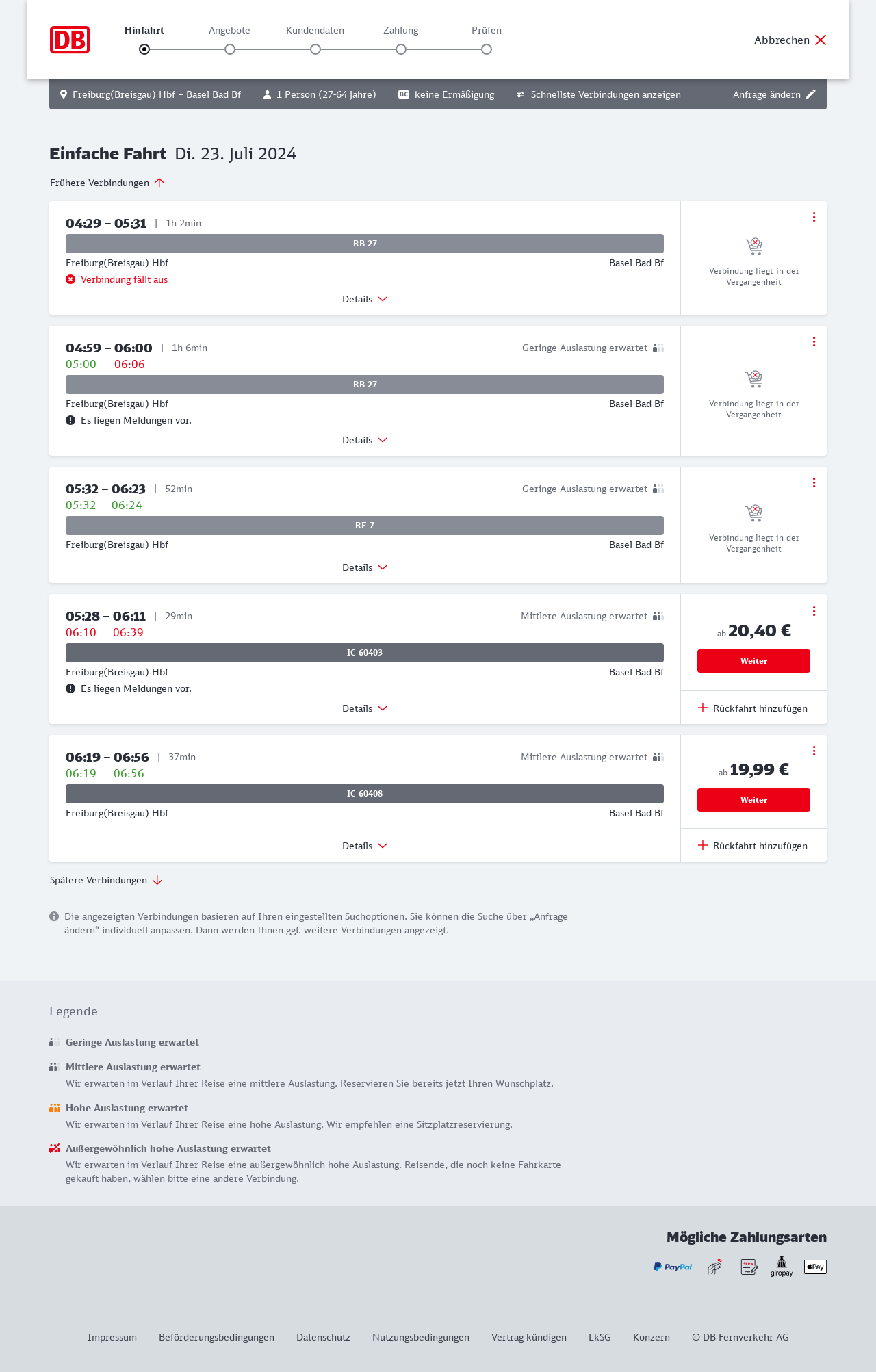Viewport: 876px width, 1372px height.
Task: Expand Details for the 04:29 RB 27 connection
Action: point(365,299)
